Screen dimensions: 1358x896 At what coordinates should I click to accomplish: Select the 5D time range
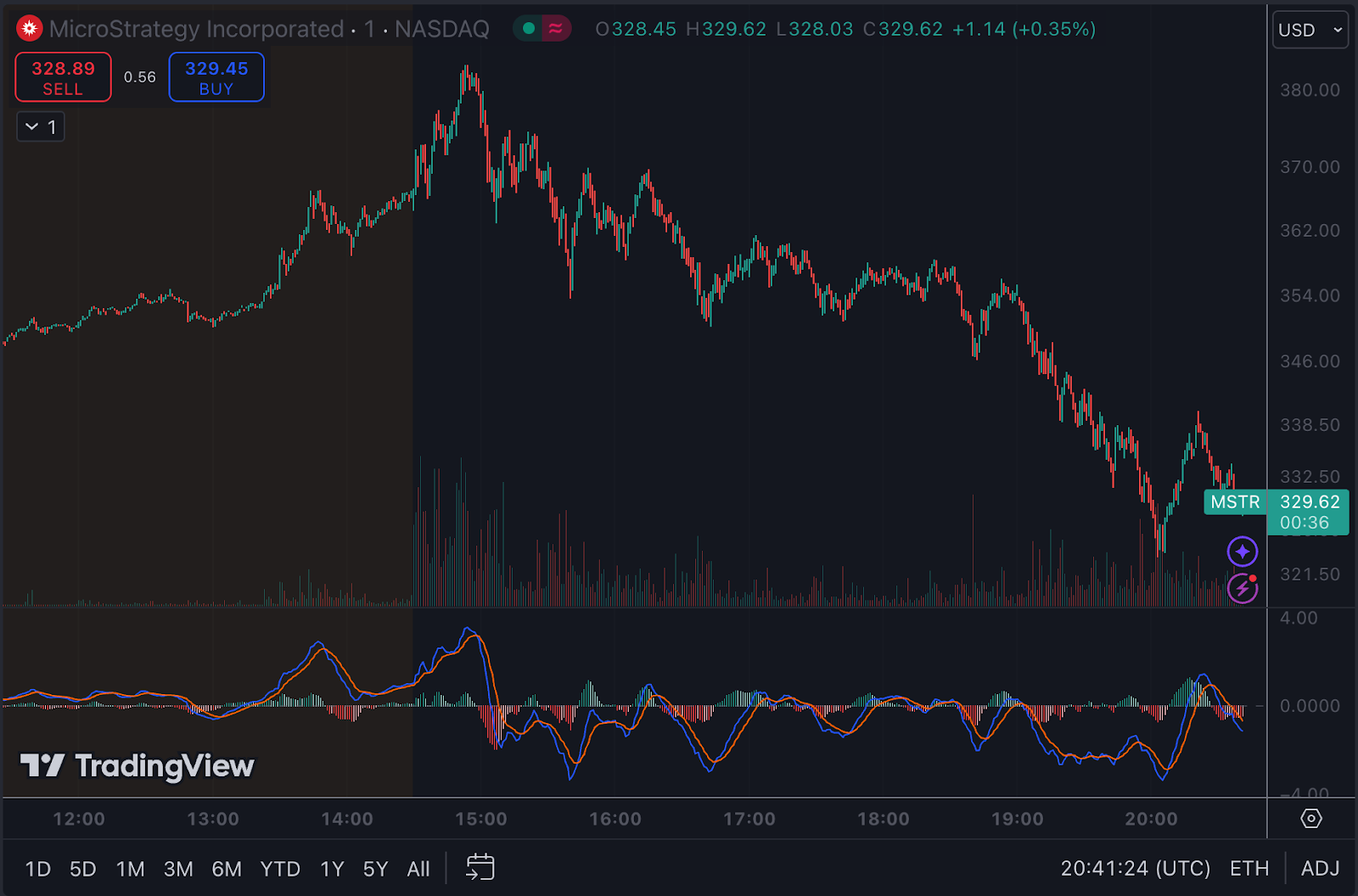click(x=82, y=869)
